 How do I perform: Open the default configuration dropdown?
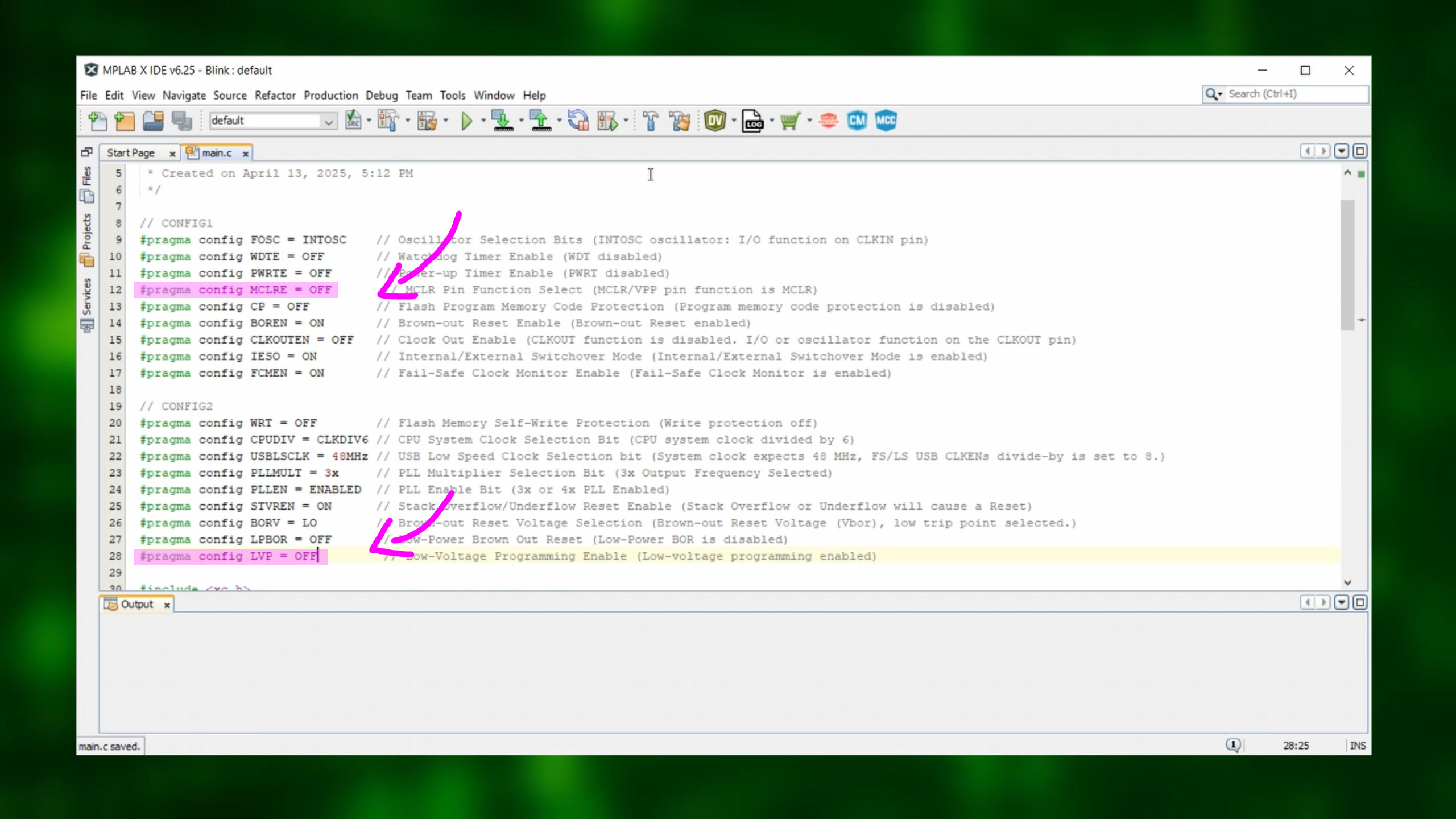coord(329,121)
